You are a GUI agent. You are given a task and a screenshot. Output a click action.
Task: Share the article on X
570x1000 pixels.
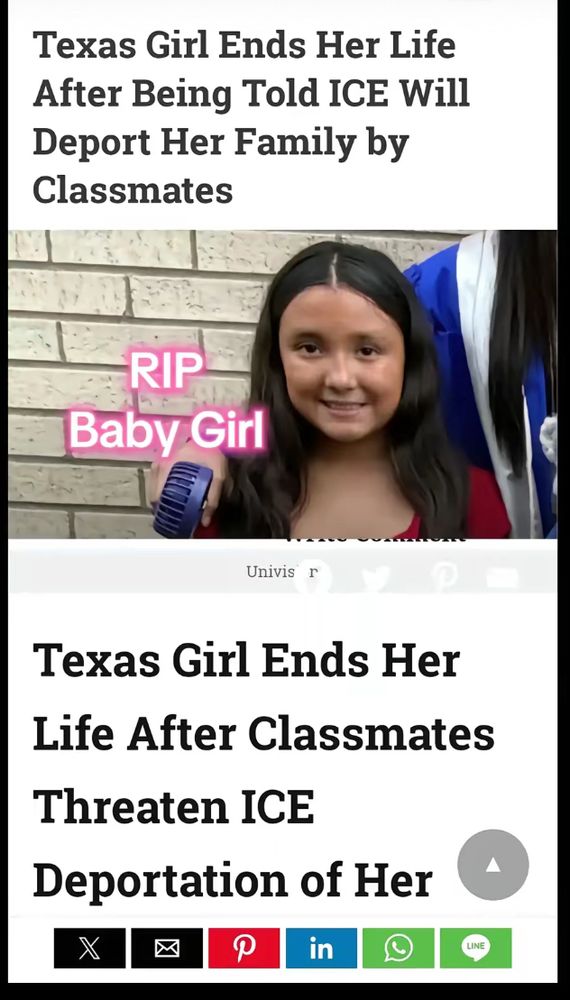coord(89,948)
